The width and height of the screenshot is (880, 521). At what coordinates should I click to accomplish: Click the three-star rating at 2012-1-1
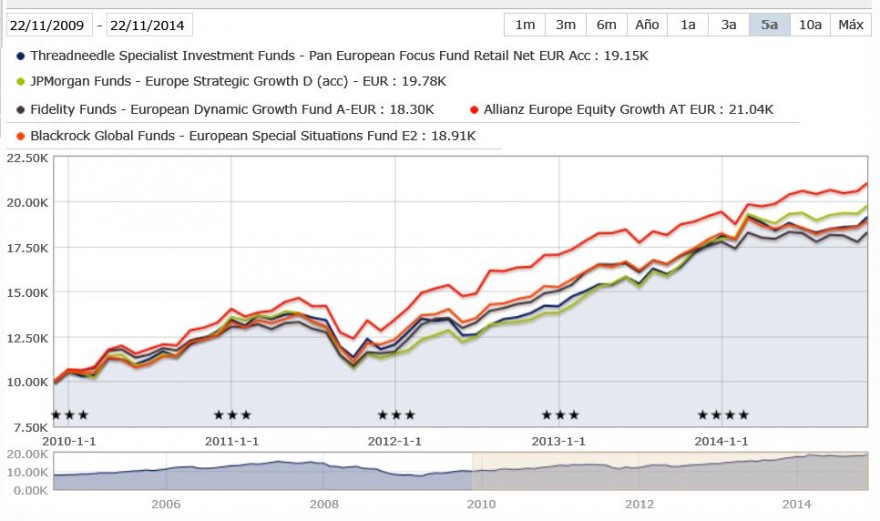pyautogui.click(x=396, y=415)
